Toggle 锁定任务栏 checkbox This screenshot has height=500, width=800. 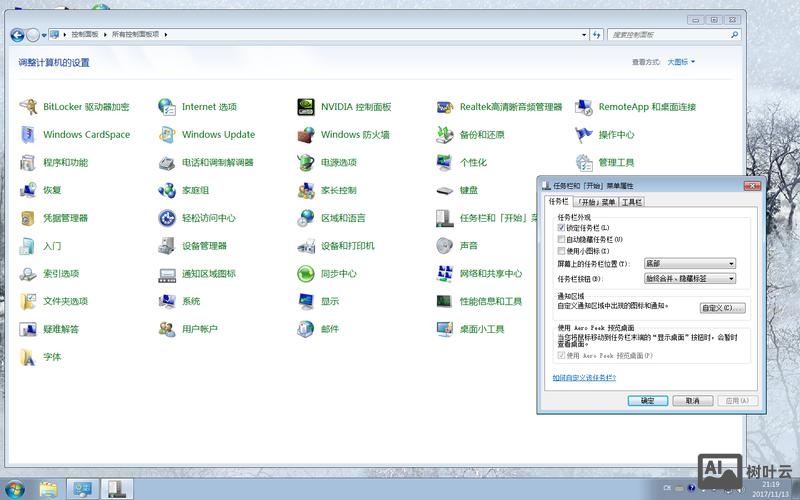click(x=561, y=228)
